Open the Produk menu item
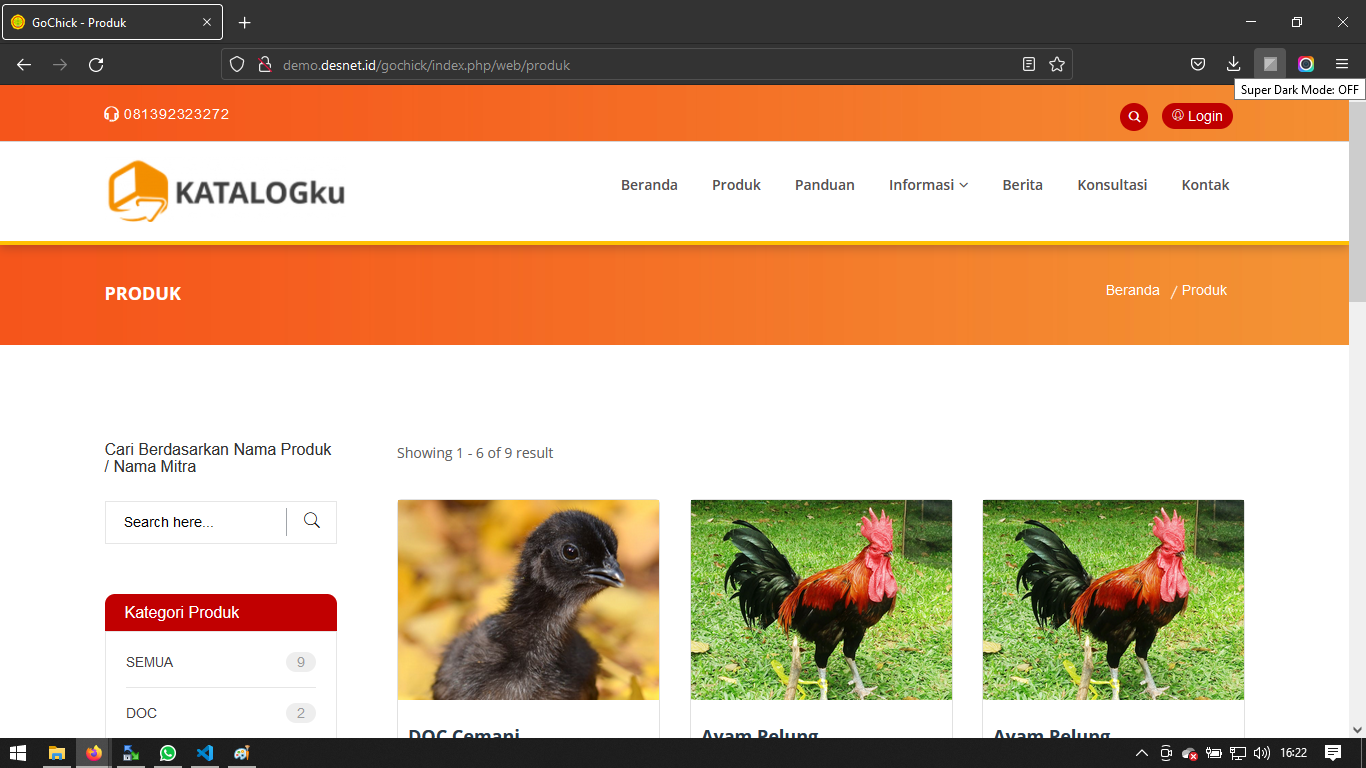The width and height of the screenshot is (1366, 768). 736,185
